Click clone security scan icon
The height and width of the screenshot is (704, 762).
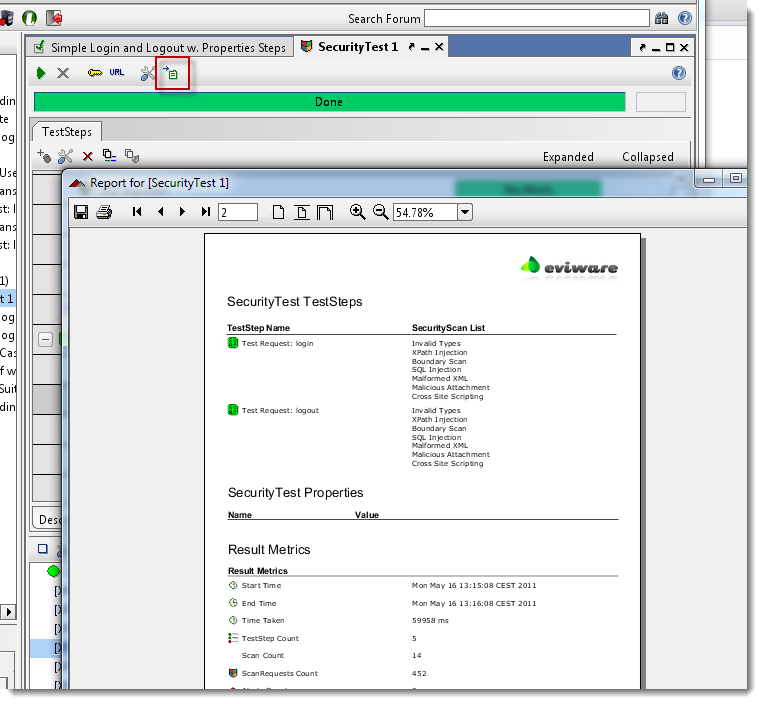click(x=109, y=155)
